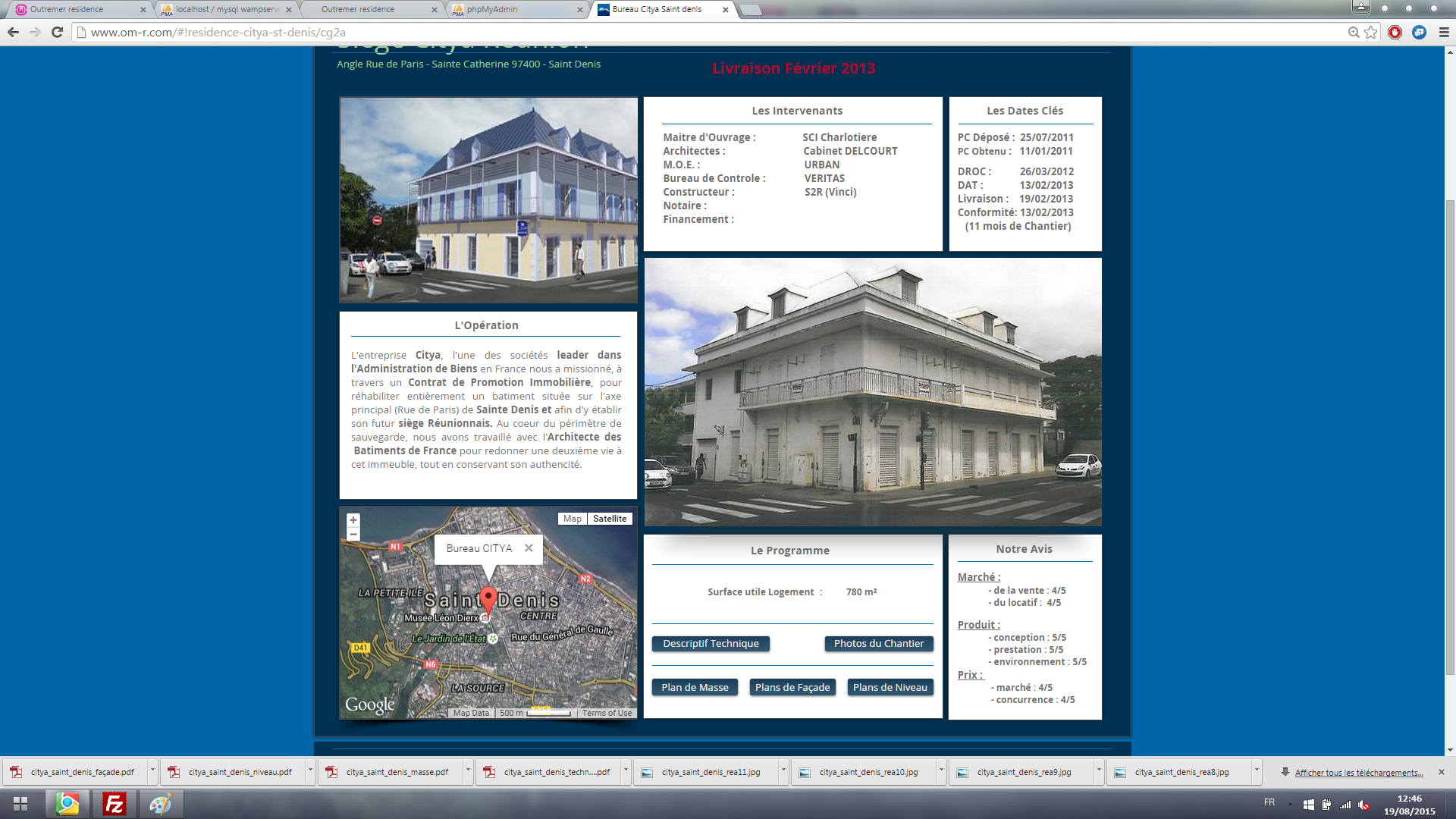Click FR language indicator in tray
Viewport: 1456px width, 819px height.
(1269, 802)
